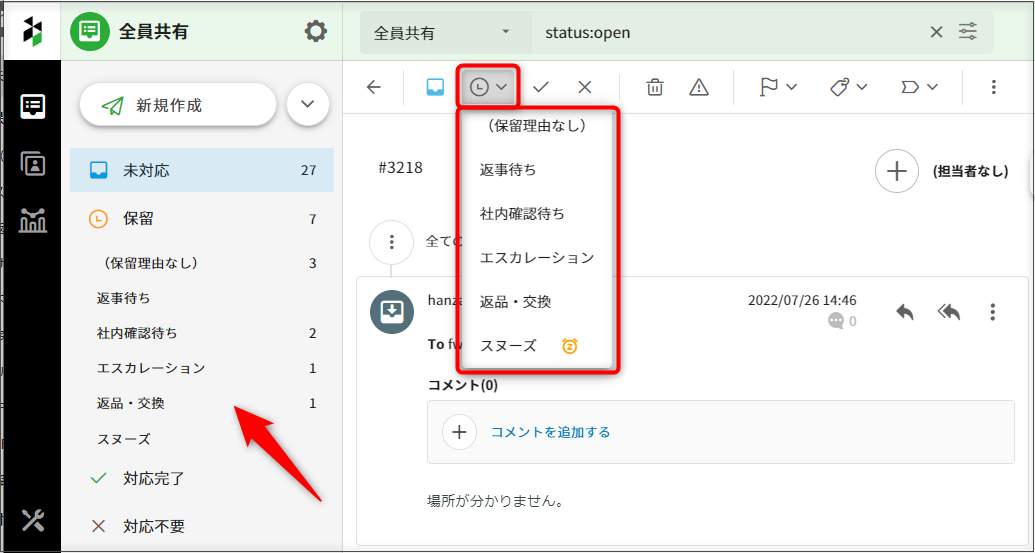Open the tag dropdown in toolbar
This screenshot has width=1035, height=553.
848,87
